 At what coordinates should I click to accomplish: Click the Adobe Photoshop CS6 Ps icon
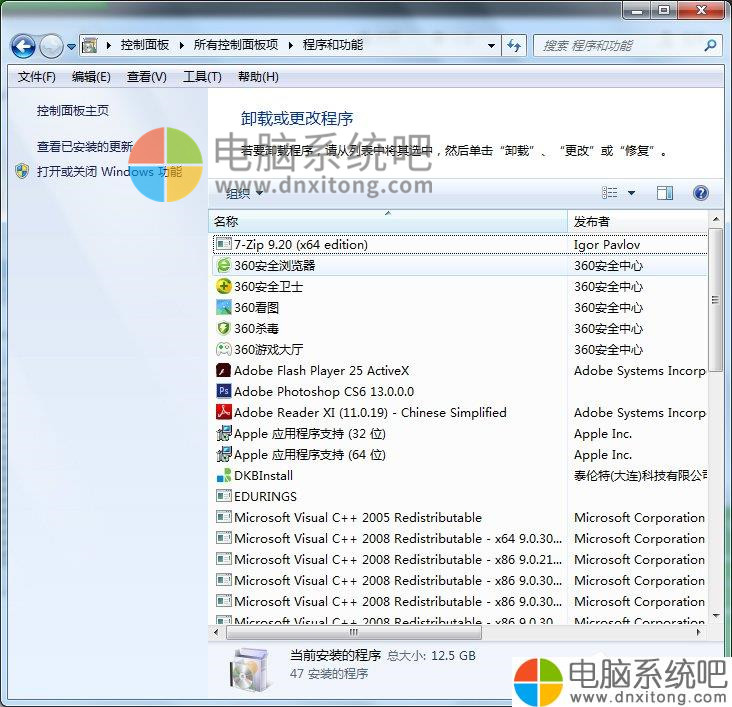pos(224,391)
